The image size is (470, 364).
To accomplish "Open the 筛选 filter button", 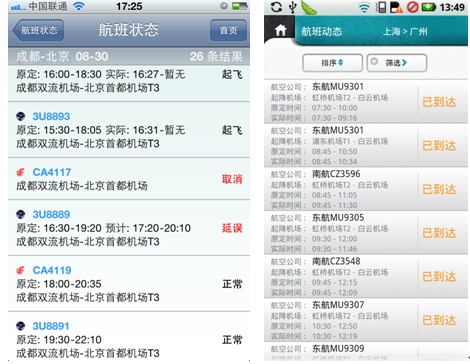I will point(397,63).
